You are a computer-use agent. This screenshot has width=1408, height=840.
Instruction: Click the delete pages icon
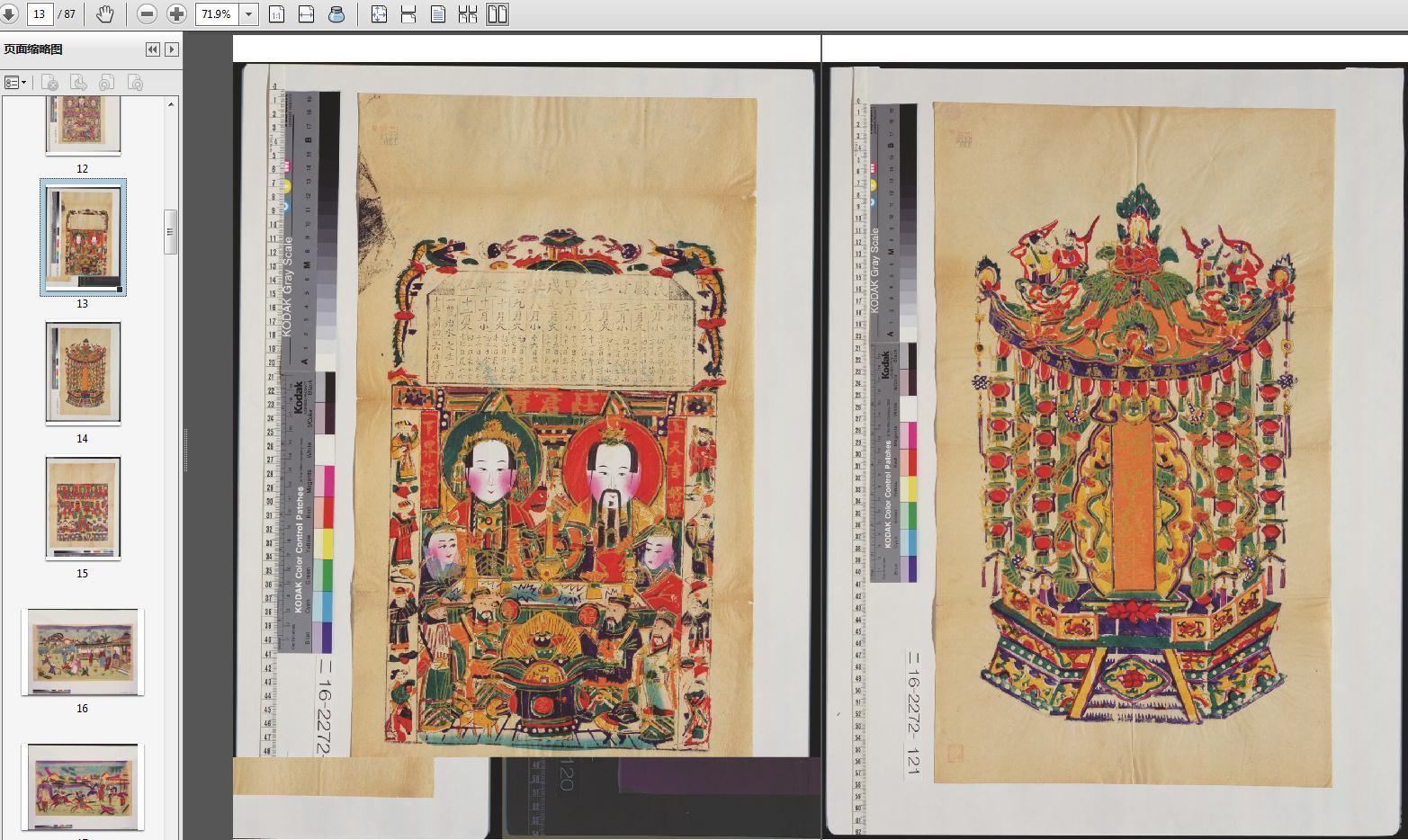pyautogui.click(x=50, y=83)
